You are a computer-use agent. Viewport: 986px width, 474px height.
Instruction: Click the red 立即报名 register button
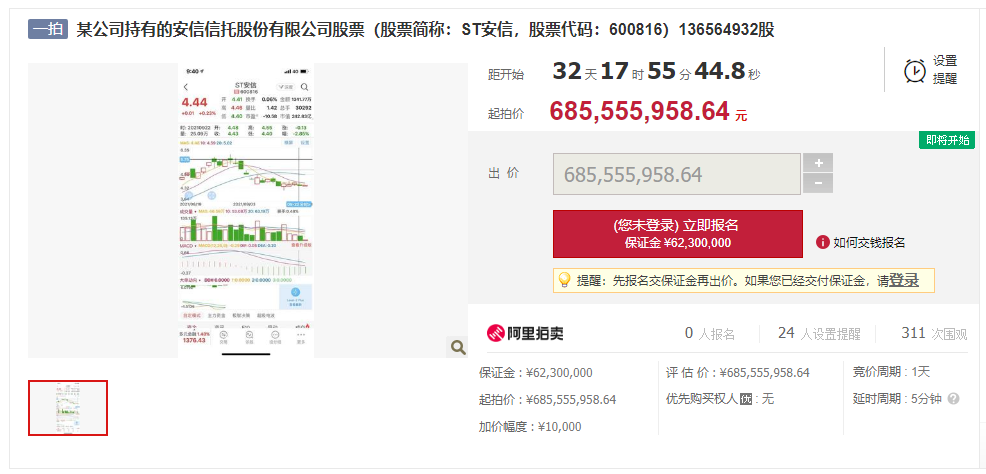pos(678,234)
